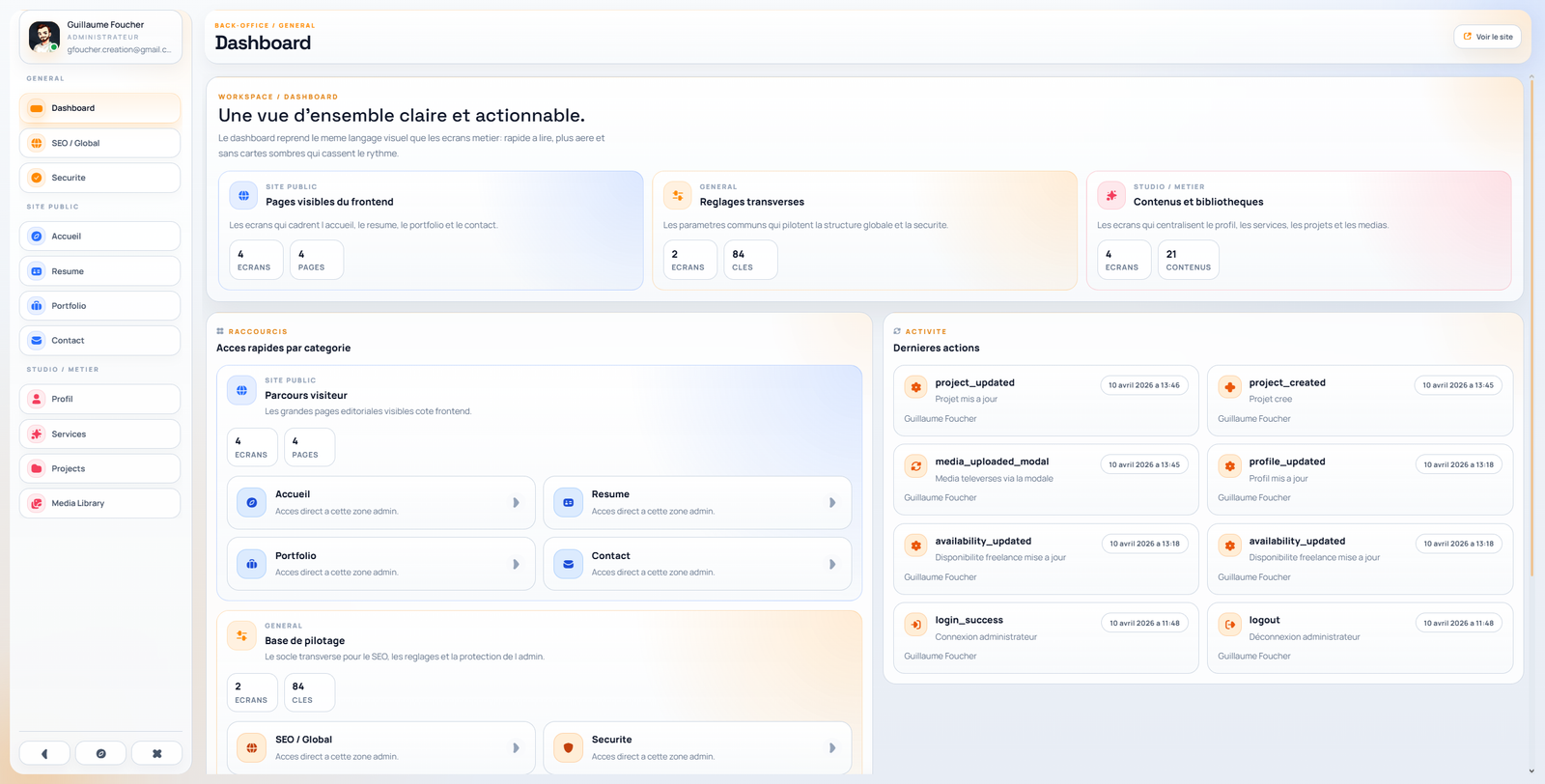Viewport: 1545px width, 784px height.
Task: Expand the Resume shortcut arrow
Action: pos(832,503)
